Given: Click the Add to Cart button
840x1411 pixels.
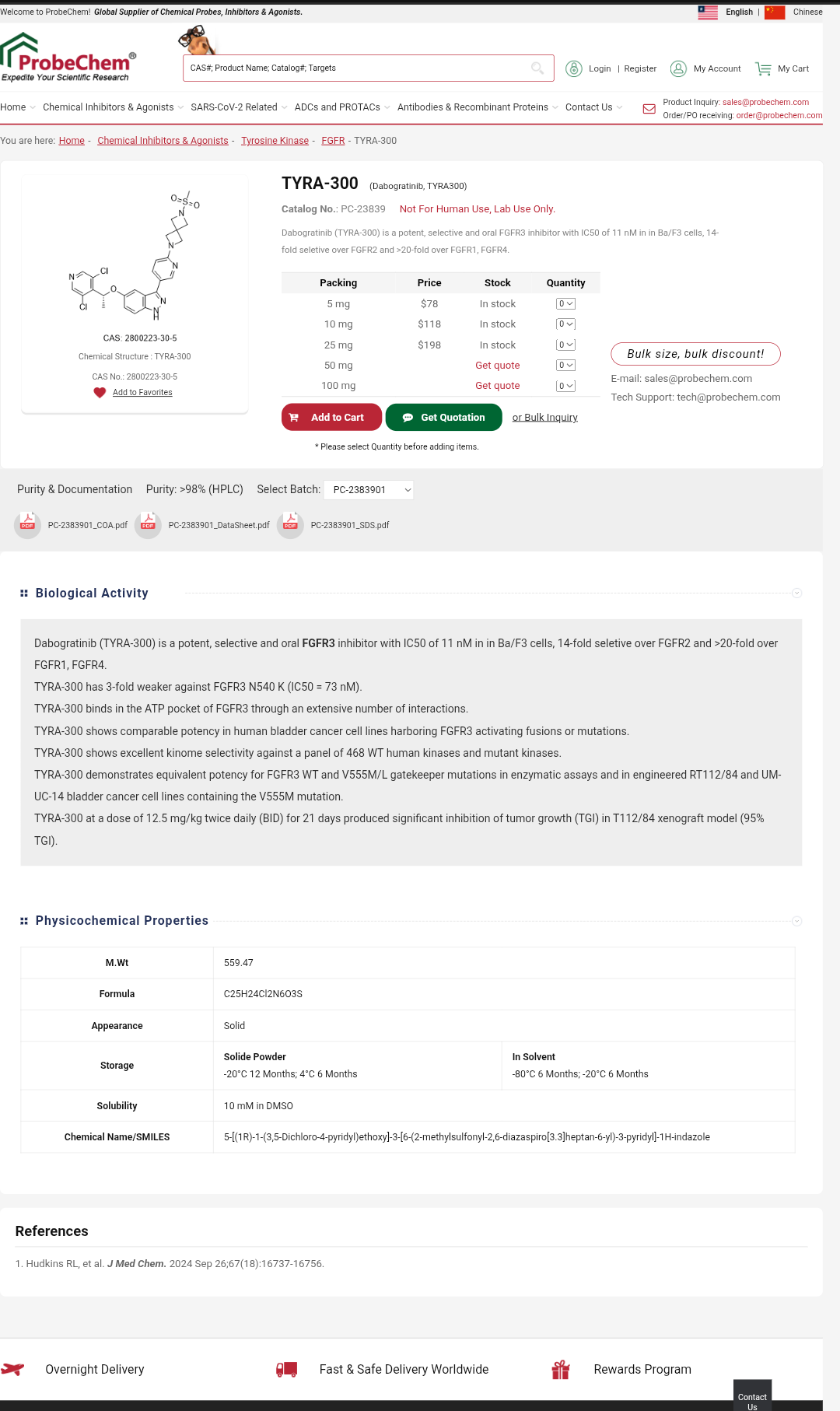Looking at the screenshot, I should pos(331,417).
